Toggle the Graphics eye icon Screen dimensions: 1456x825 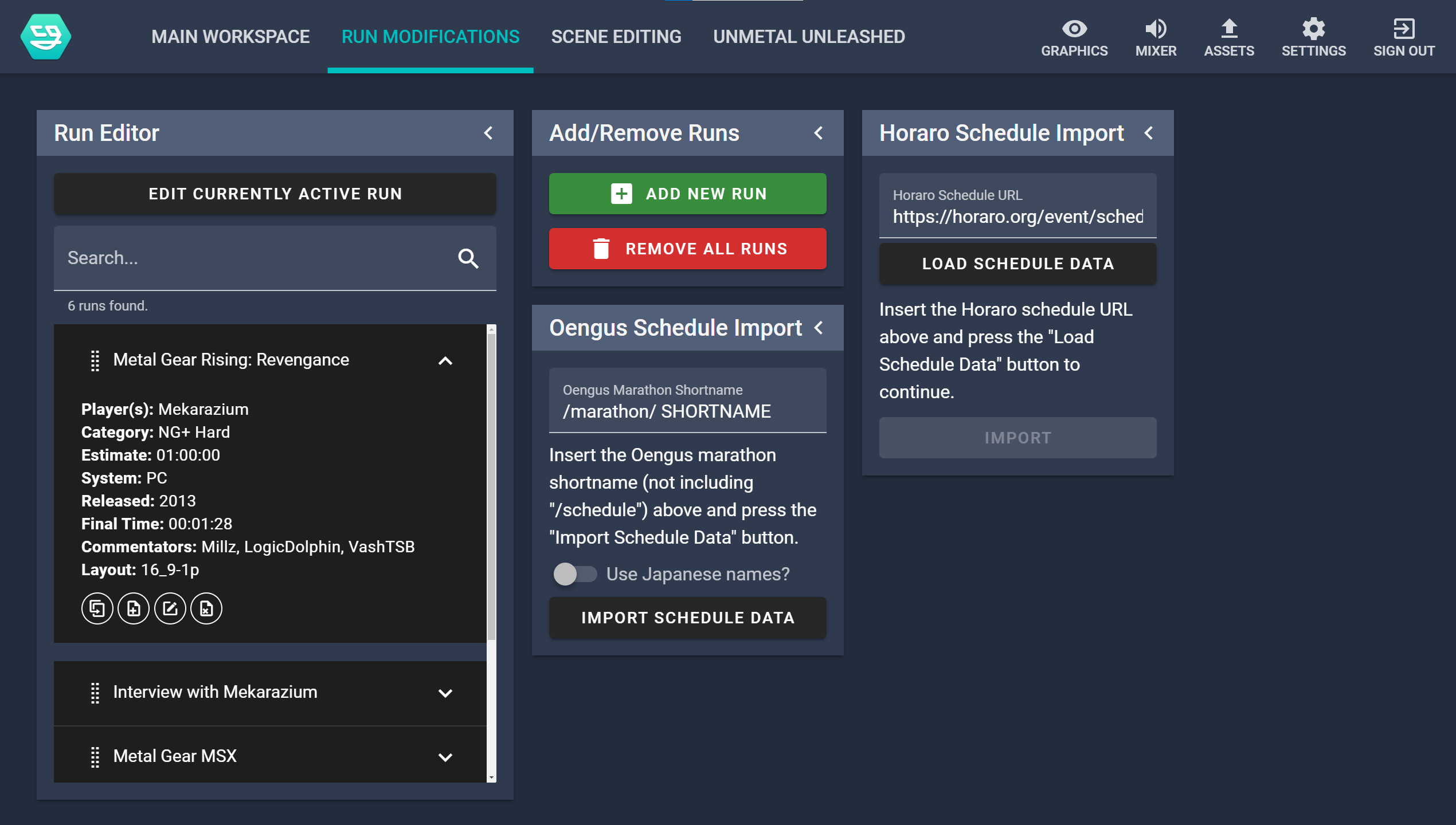(x=1074, y=37)
